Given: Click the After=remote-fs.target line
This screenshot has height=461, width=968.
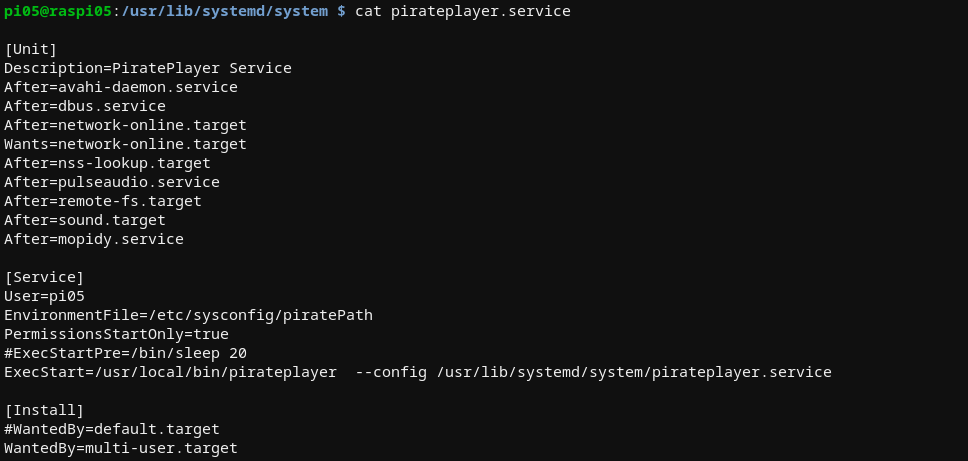Looking at the screenshot, I should [x=102, y=201].
